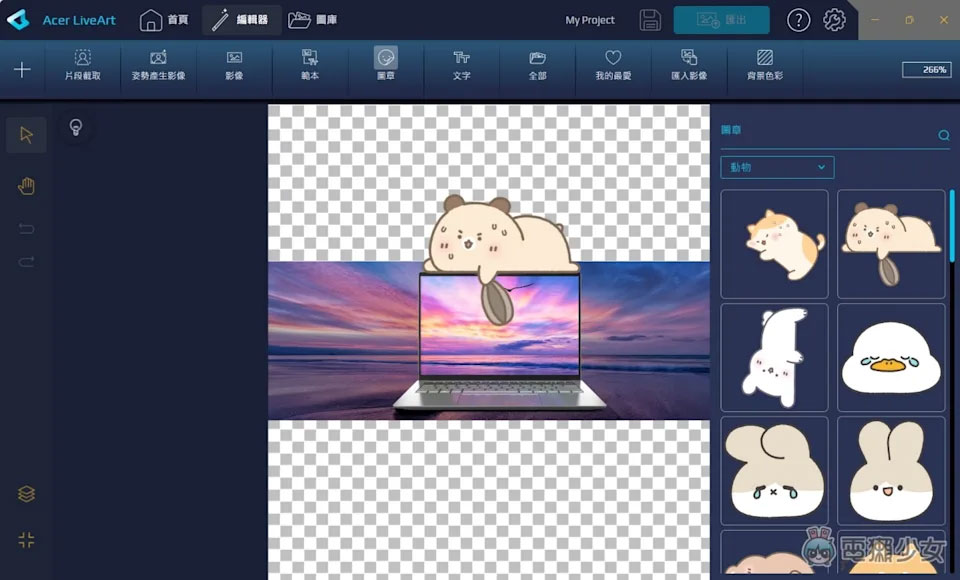Open the 片段截取 snipping tool
The image size is (960, 580).
click(82, 65)
